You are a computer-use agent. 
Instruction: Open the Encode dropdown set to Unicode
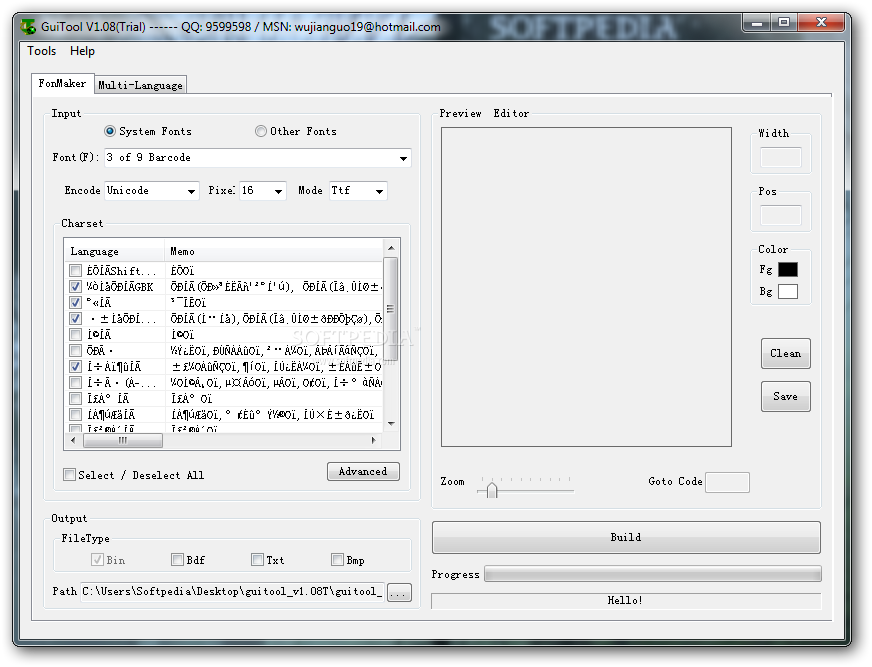click(151, 191)
